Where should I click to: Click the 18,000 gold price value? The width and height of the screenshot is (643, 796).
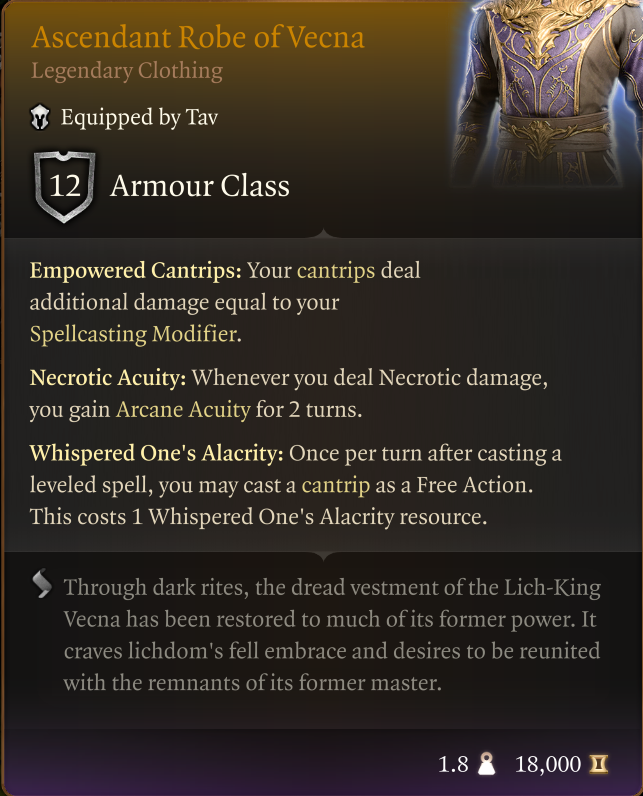(x=548, y=765)
